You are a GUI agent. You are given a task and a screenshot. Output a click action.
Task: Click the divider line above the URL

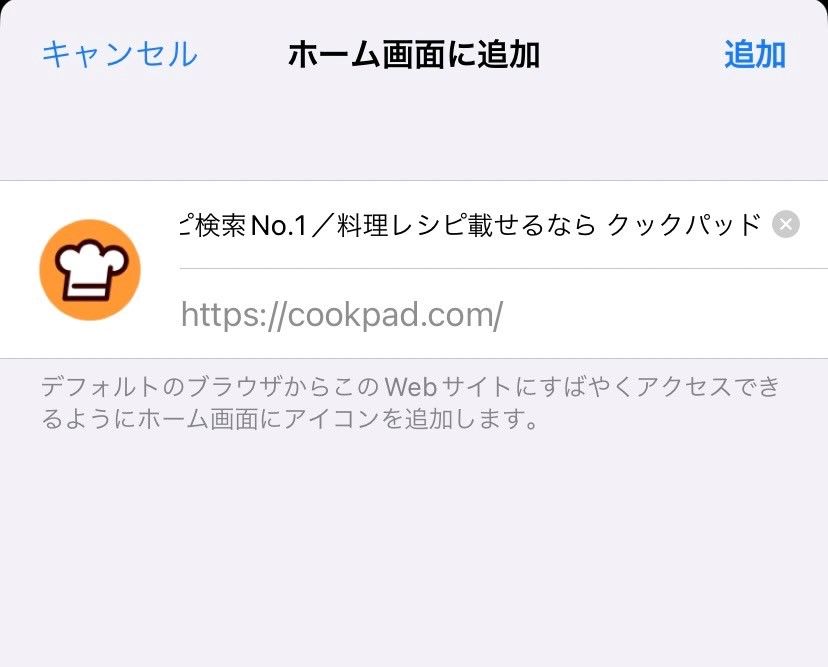click(x=504, y=268)
